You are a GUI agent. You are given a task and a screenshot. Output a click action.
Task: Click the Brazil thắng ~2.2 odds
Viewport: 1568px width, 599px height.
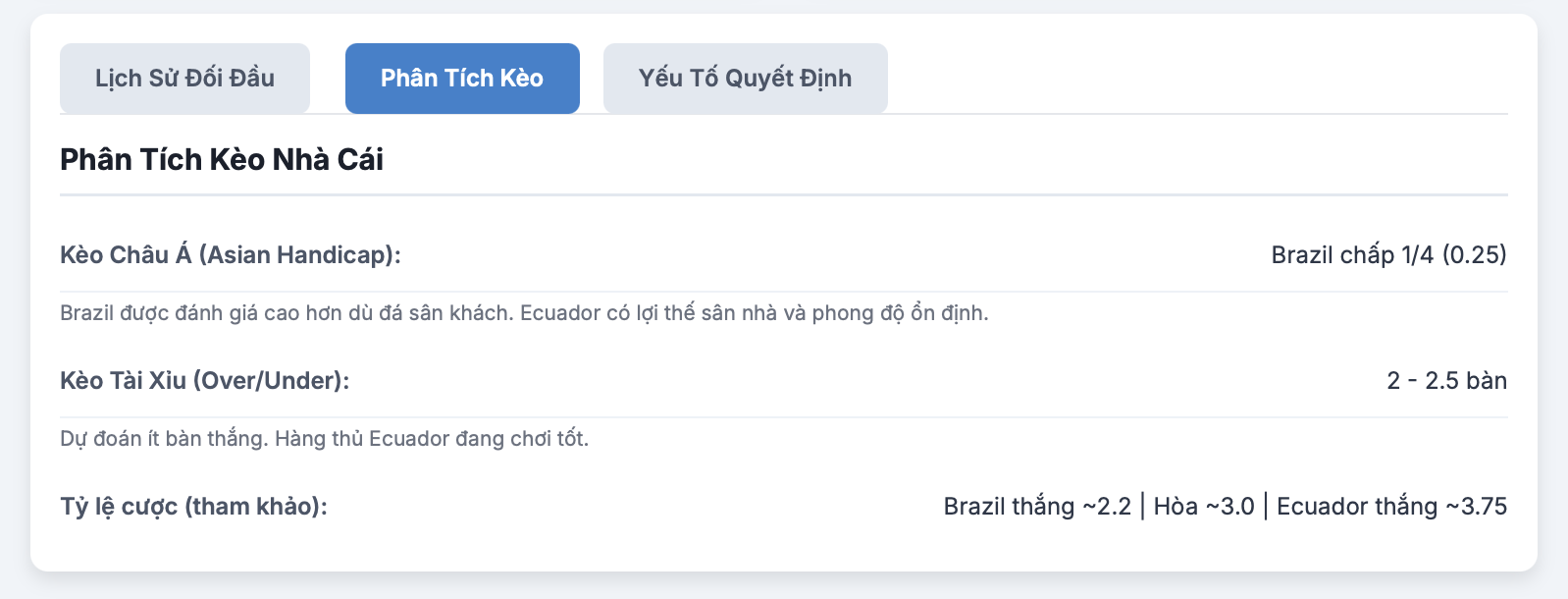coord(1037,507)
